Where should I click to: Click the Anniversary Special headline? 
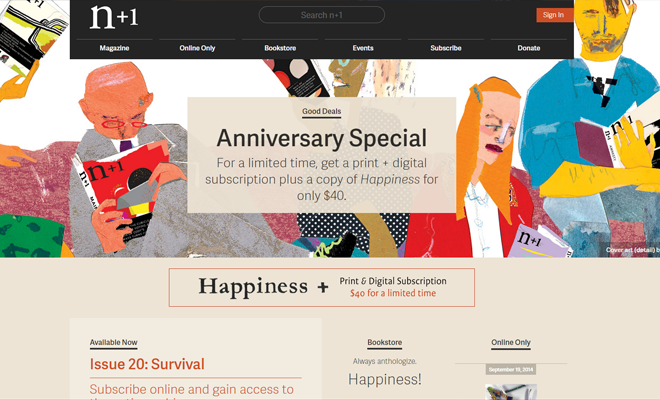[322, 138]
